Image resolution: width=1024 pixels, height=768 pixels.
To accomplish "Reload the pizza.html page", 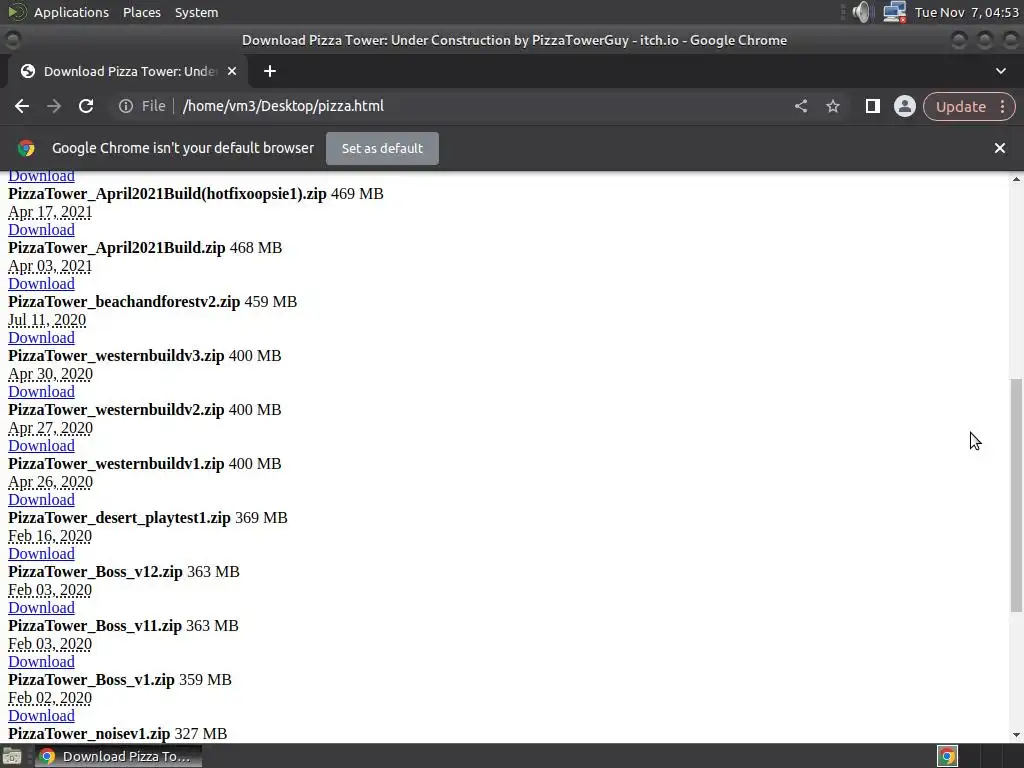I will point(86,106).
